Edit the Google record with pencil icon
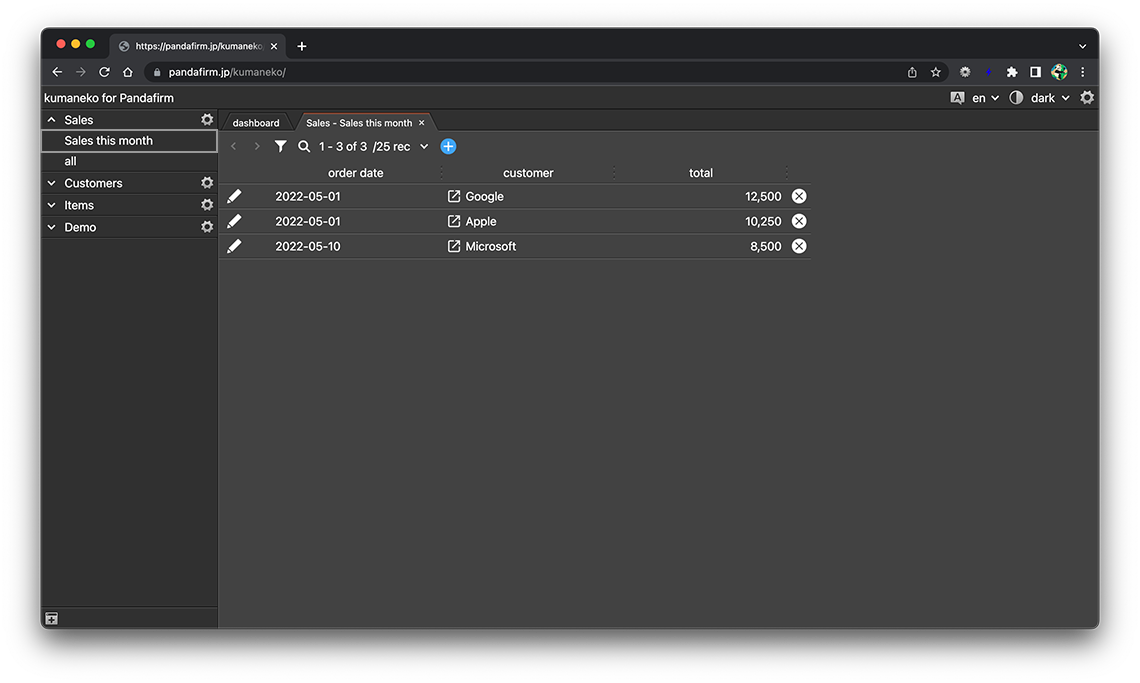Viewport: 1140px width, 683px height. tap(234, 197)
